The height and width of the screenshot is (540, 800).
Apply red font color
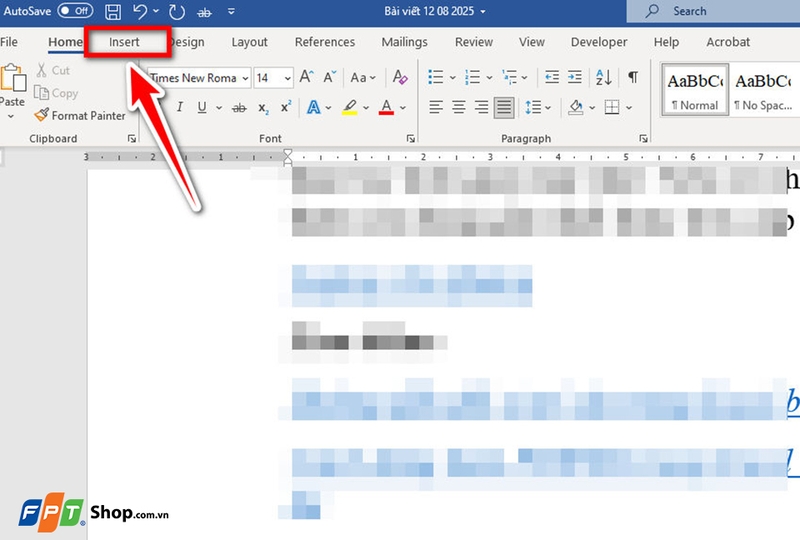386,107
